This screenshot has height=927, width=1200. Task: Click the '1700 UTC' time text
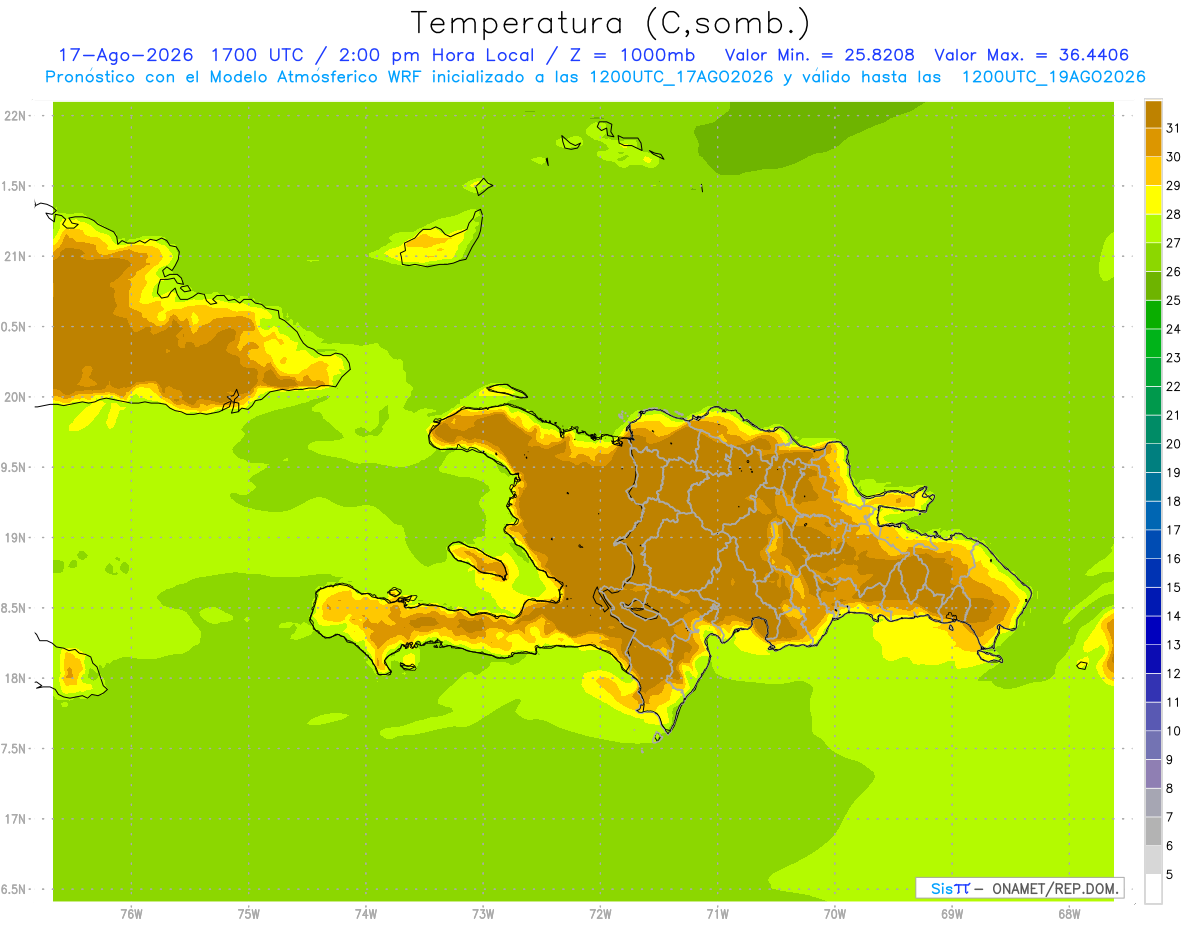(x=256, y=55)
